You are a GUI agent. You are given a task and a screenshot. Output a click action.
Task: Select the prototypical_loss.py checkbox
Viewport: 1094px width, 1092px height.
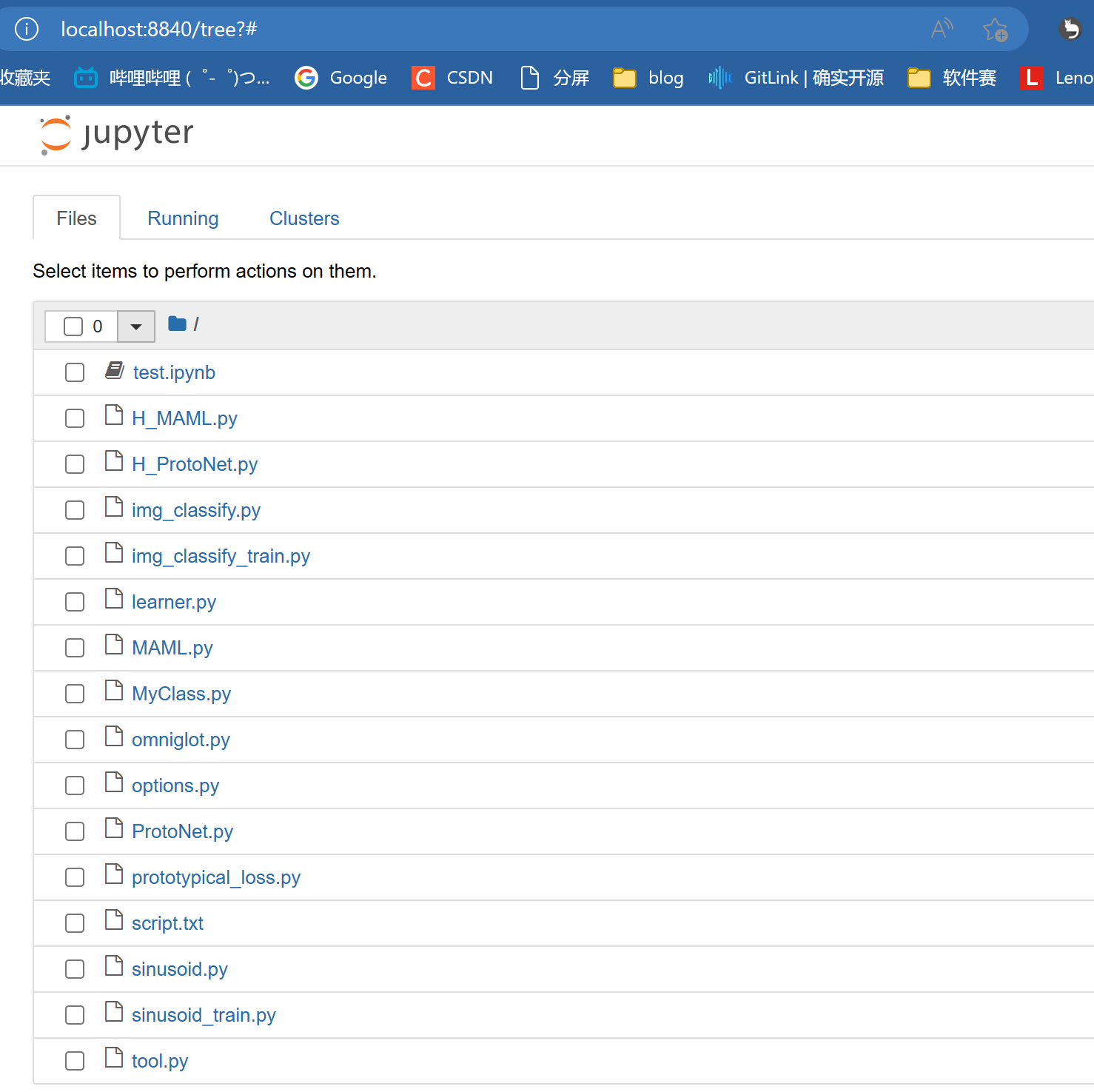75,877
